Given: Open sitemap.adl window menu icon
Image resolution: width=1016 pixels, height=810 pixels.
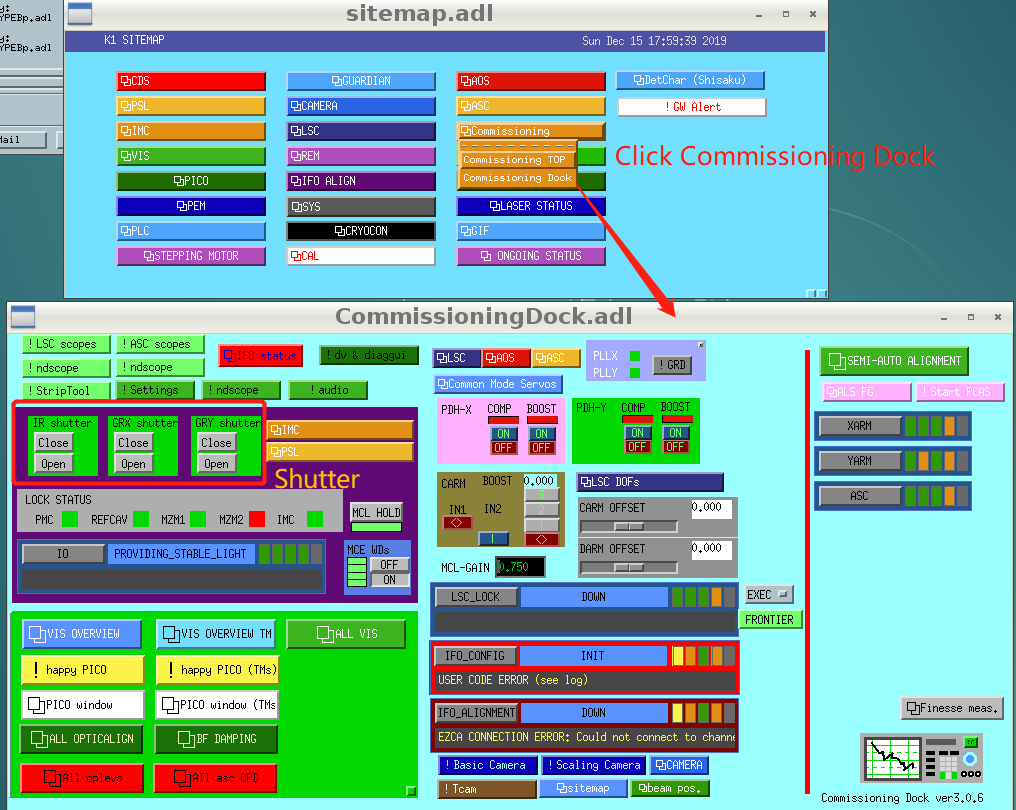Looking at the screenshot, I should pyautogui.click(x=80, y=14).
